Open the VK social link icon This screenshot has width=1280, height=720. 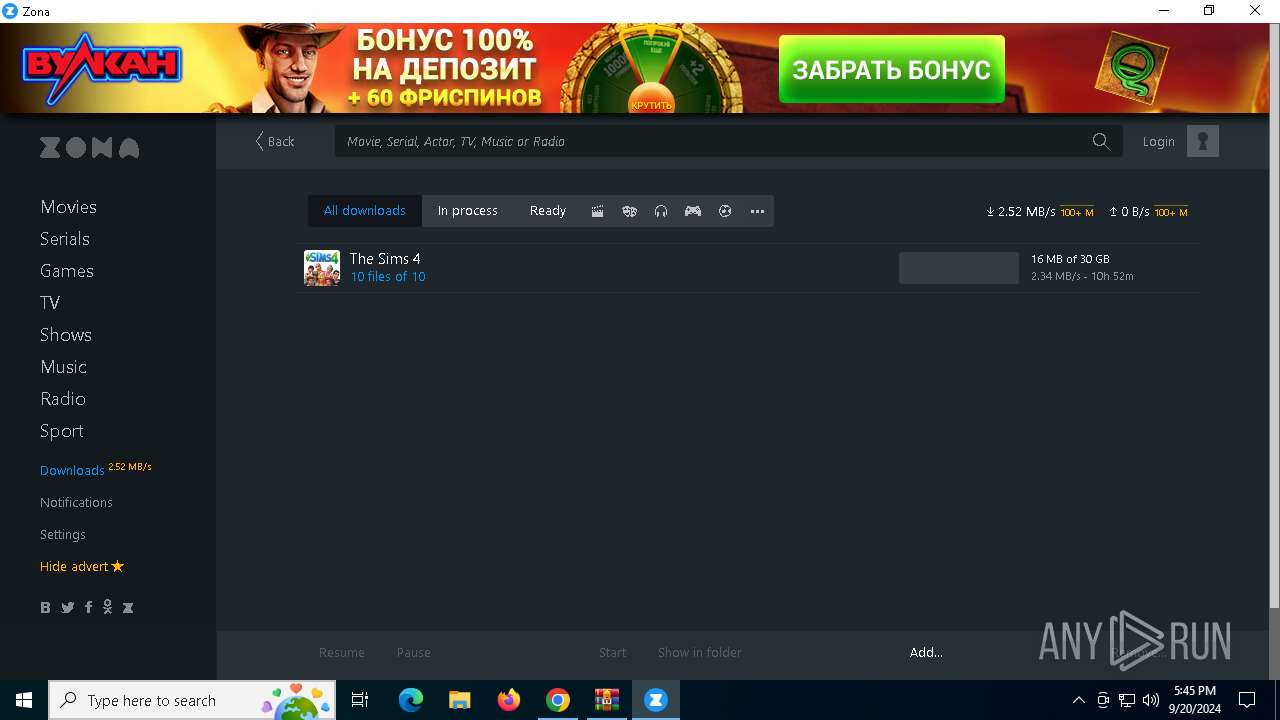(x=45, y=607)
